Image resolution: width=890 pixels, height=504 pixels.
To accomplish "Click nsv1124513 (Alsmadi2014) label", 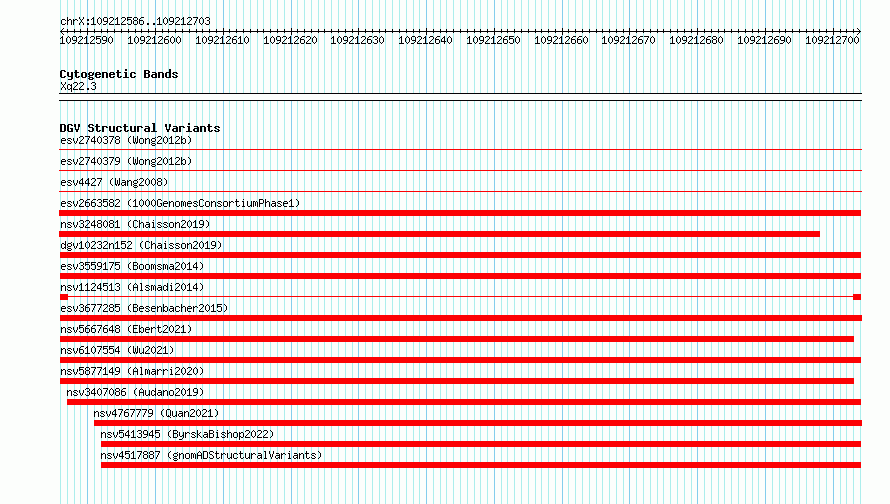I will (x=132, y=287).
